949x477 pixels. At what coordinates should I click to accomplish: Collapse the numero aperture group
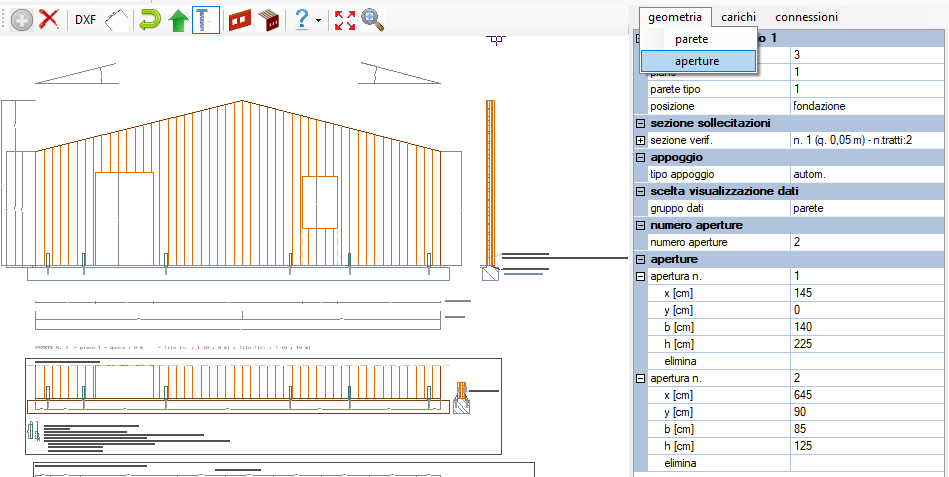click(x=640, y=225)
